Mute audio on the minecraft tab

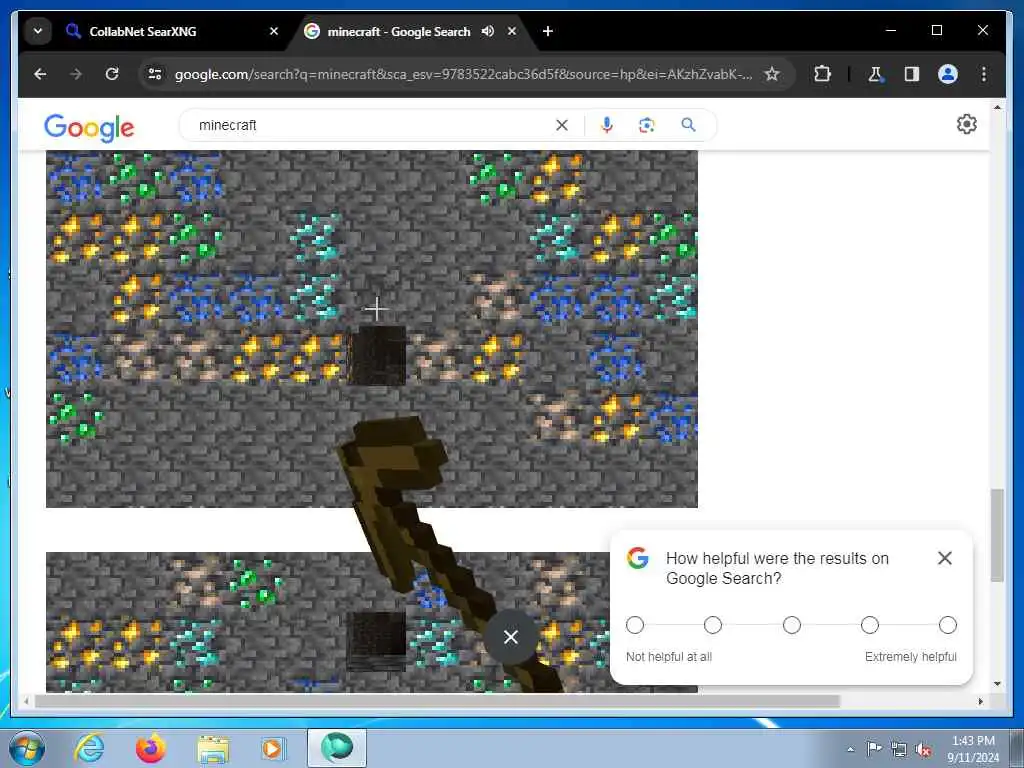click(488, 31)
